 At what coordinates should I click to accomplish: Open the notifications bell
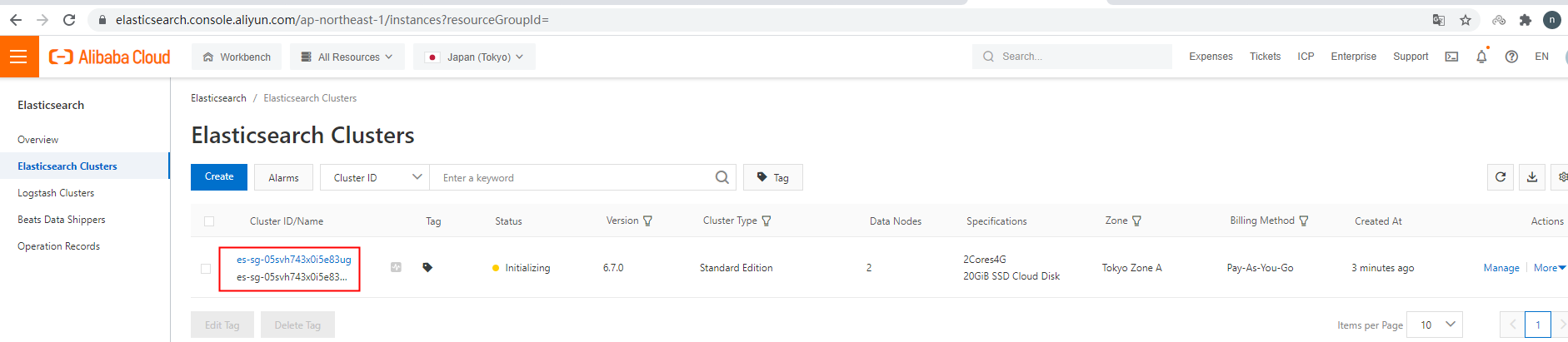point(1481,57)
